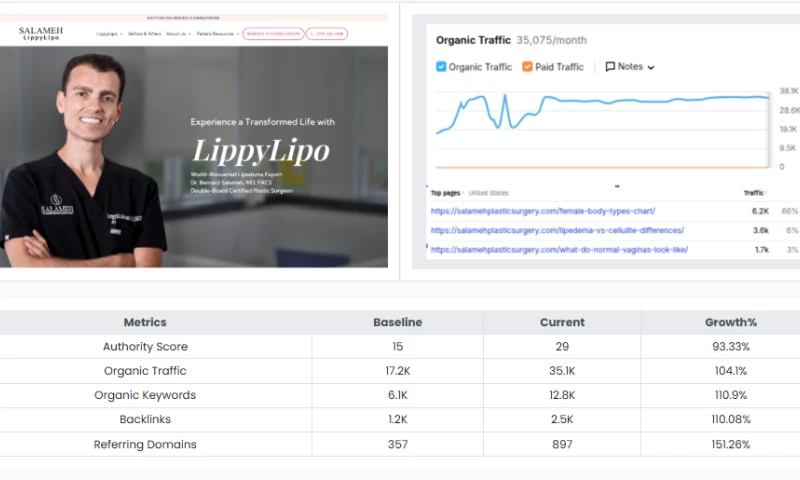This screenshot has height=480, width=800.
Task: Expand the Patient Resources menu
Action: (x=217, y=34)
